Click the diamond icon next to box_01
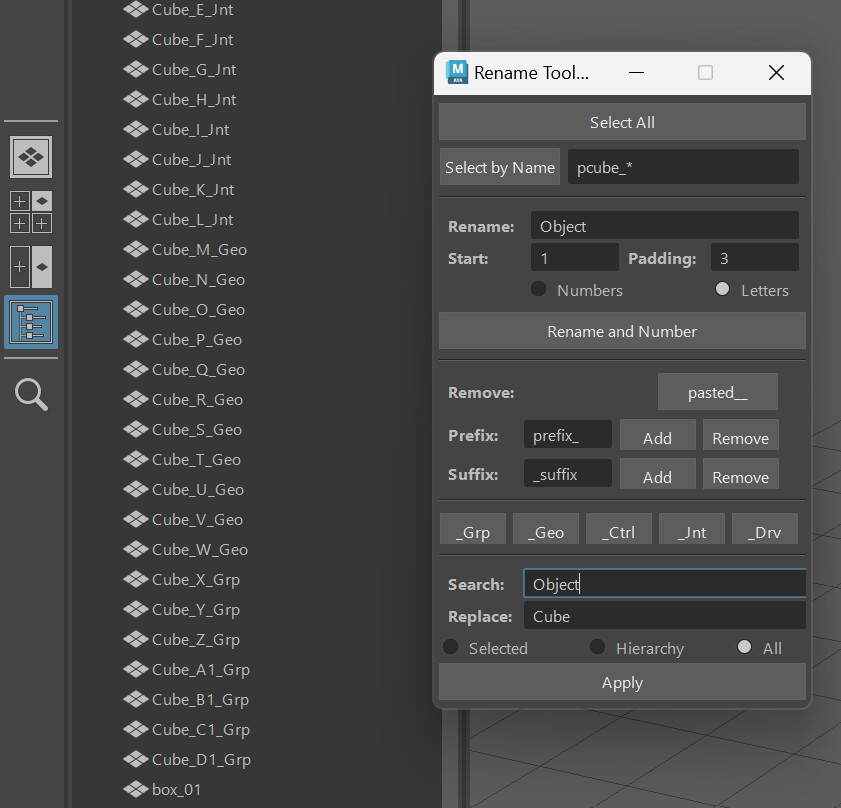The height and width of the screenshot is (808, 841). pos(136,789)
